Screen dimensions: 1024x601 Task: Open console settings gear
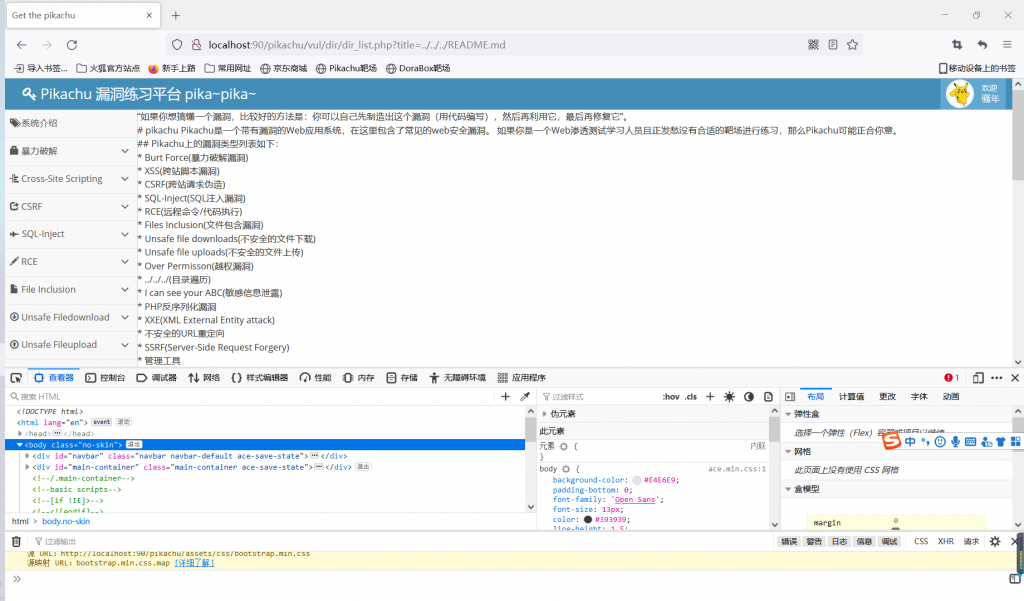[995, 542]
